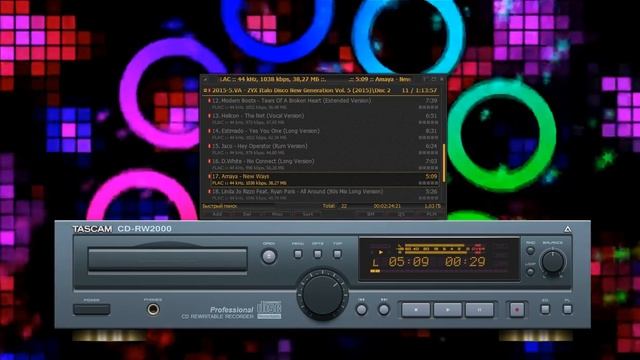Toggle the RND random button
The width and height of the screenshot is (640, 360).
point(530,251)
